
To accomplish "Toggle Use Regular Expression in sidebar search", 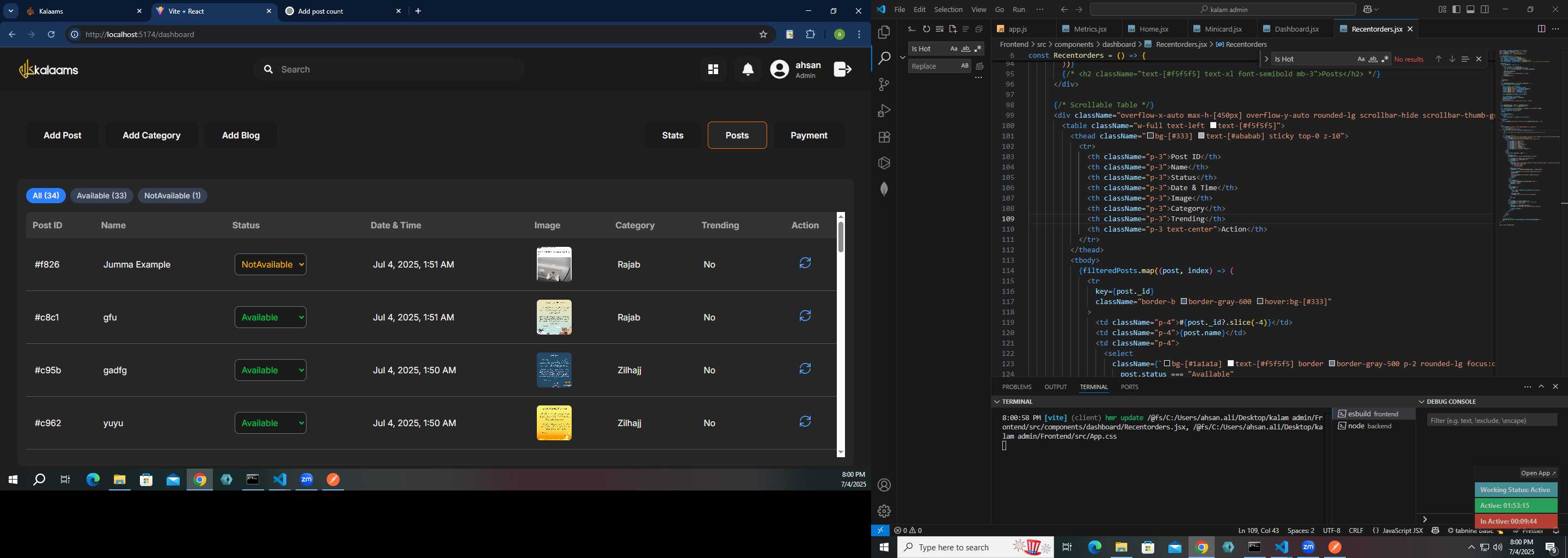I will (978, 48).
